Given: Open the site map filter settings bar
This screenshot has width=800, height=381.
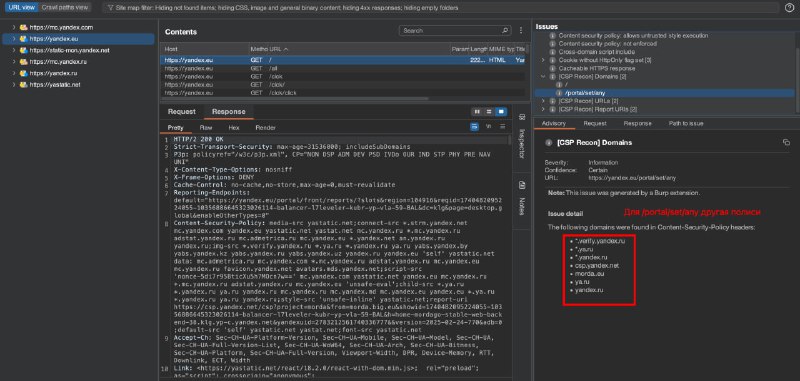Looking at the screenshot, I should pyautogui.click(x=440, y=8).
